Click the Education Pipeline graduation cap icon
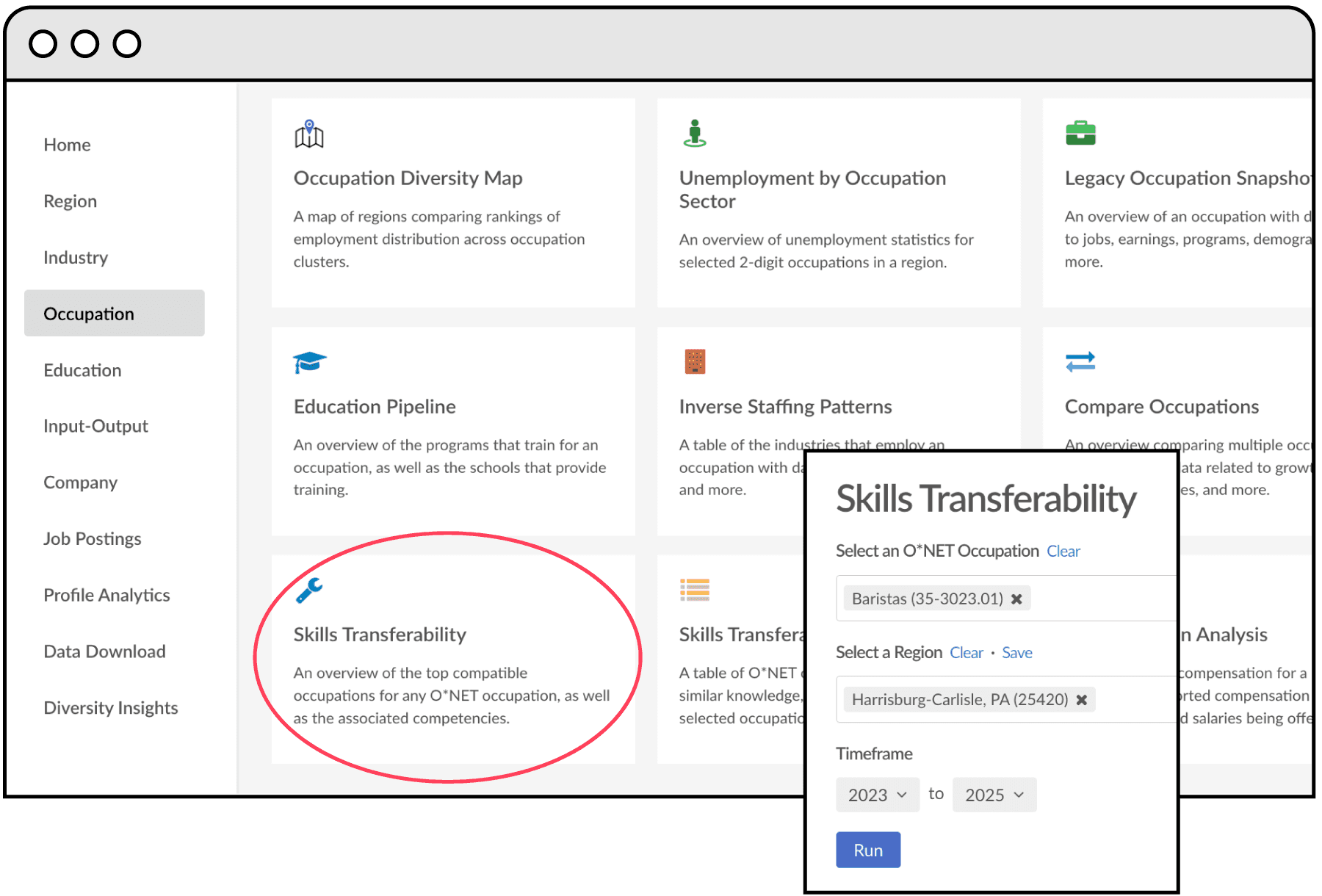The height and width of the screenshot is (896, 1322). tap(309, 362)
